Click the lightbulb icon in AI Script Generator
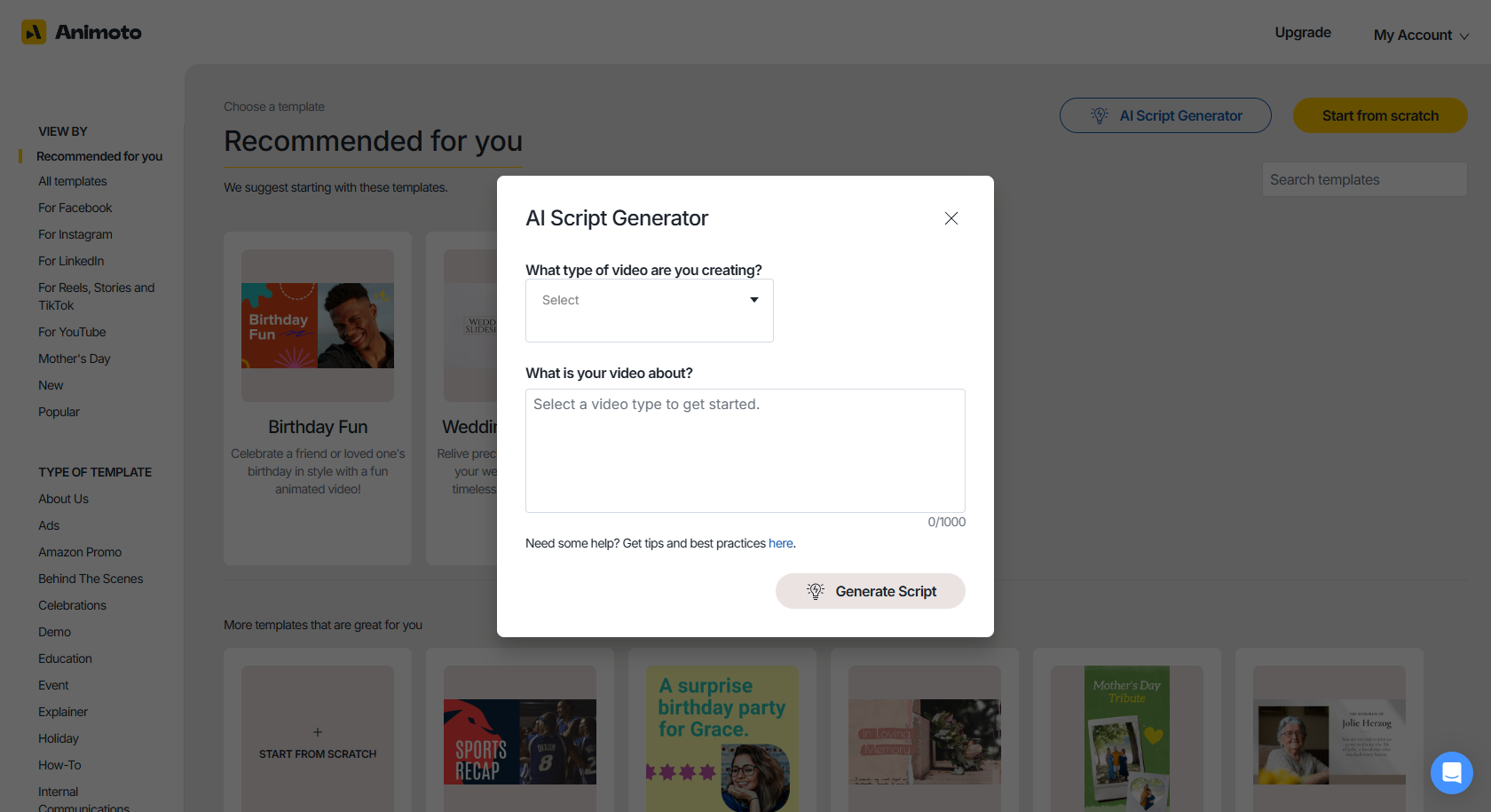This screenshot has width=1491, height=812. 1100,115
